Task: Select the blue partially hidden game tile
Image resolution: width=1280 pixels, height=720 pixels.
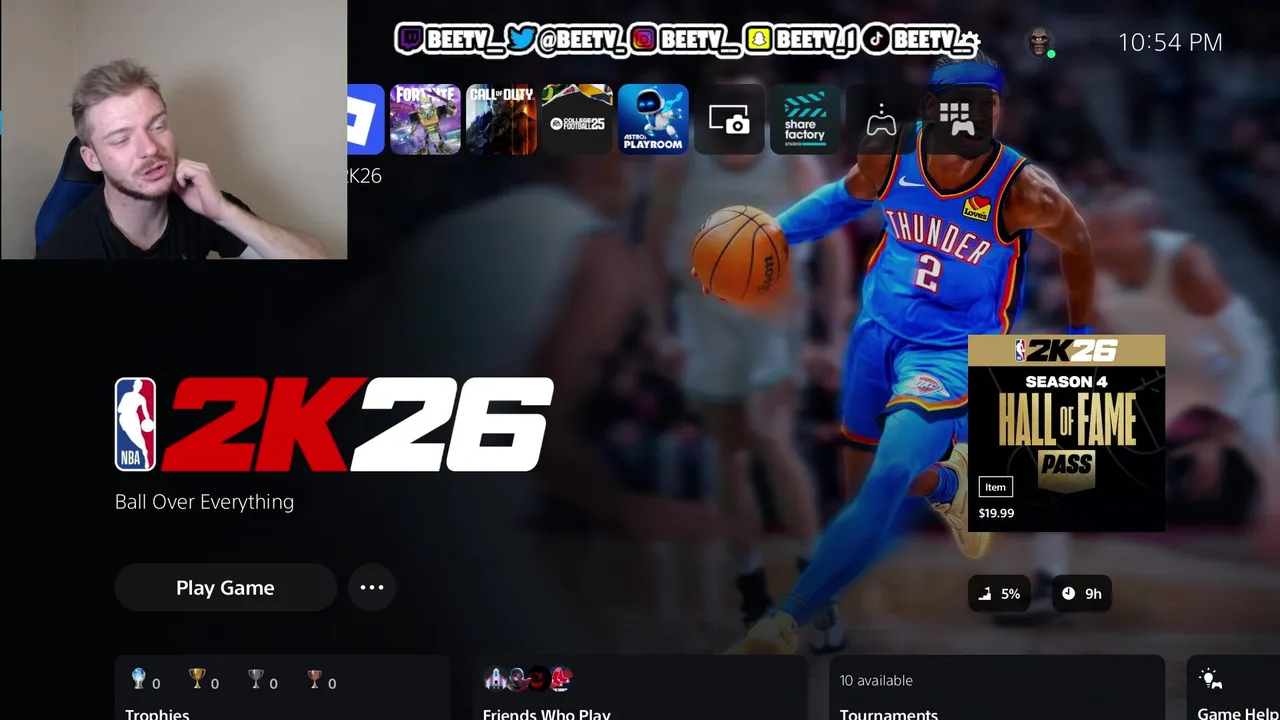Action: pos(366,119)
